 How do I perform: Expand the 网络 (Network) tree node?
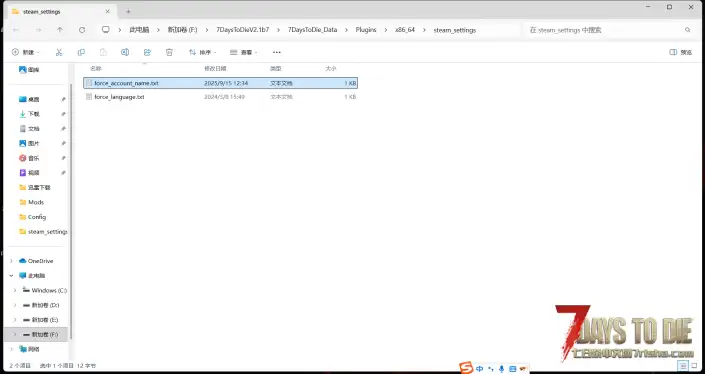pyautogui.click(x=11, y=349)
